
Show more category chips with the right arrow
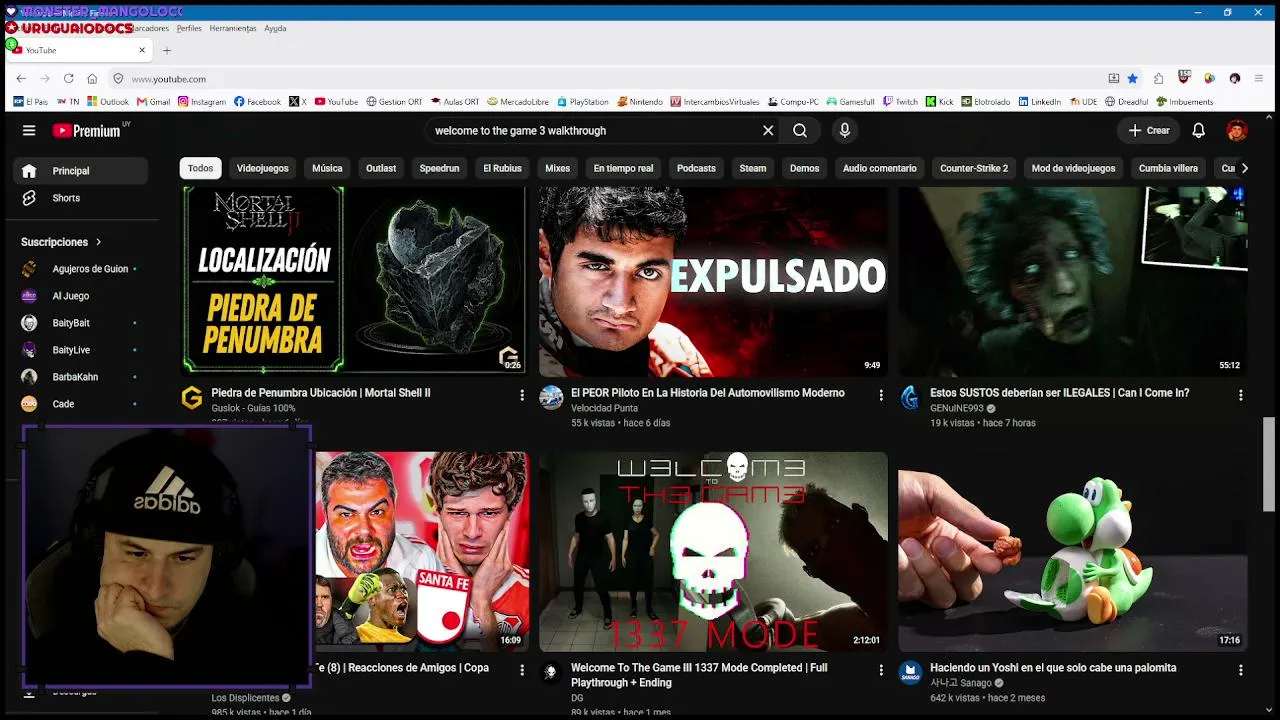[x=1244, y=168]
